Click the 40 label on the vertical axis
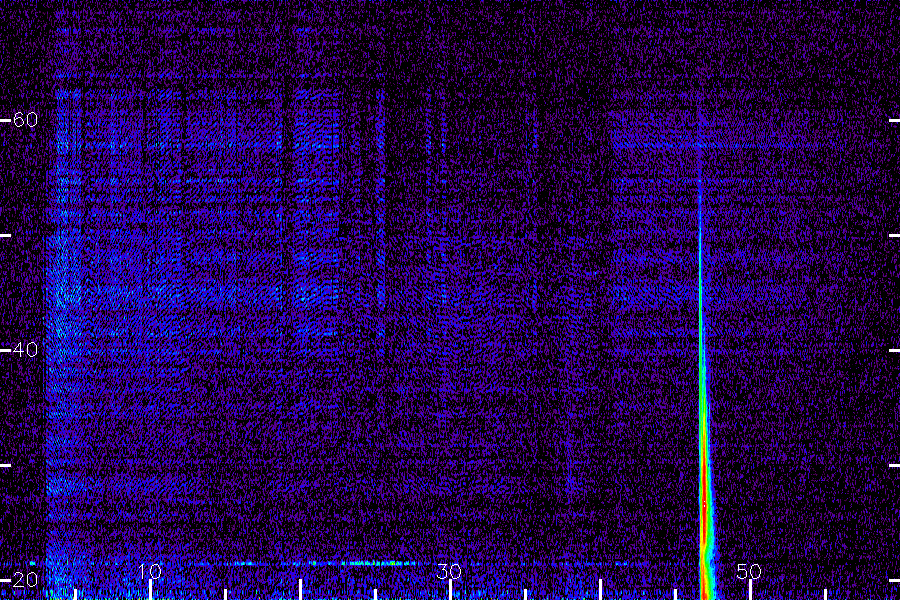Screen dimensions: 900x600 [x=25, y=349]
